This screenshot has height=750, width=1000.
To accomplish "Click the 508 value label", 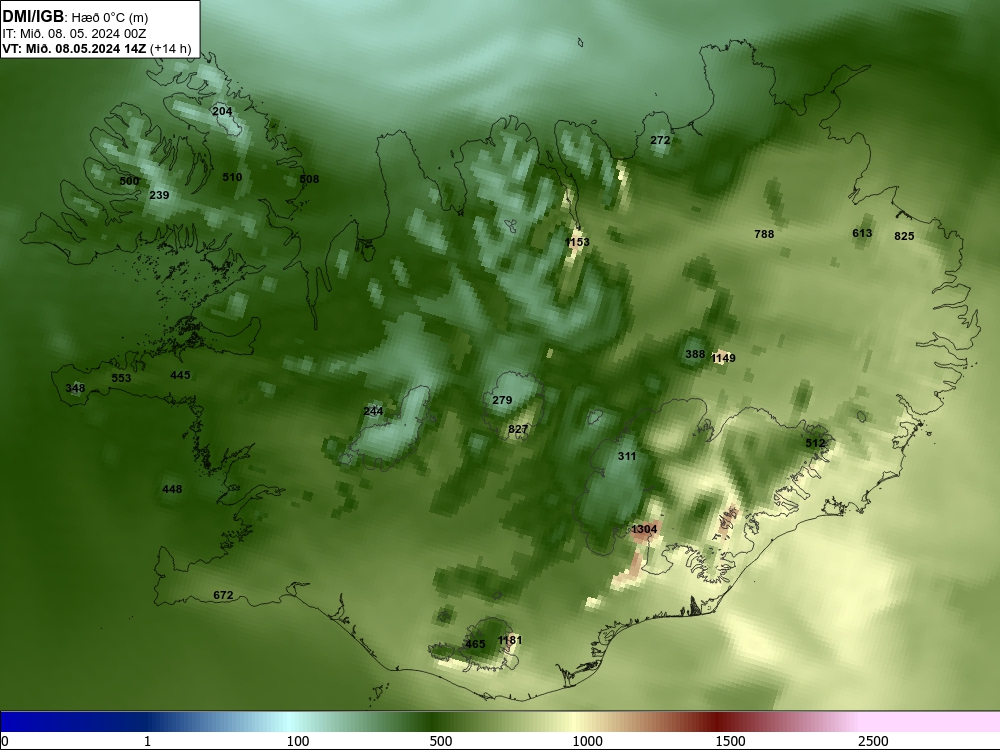I will (x=309, y=179).
